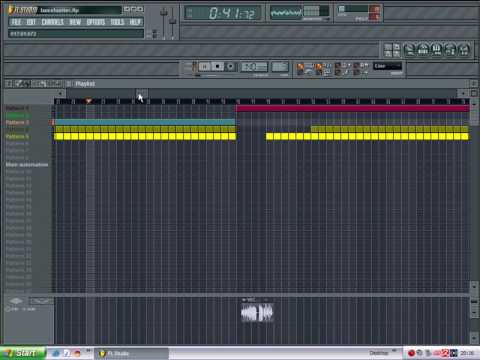
Task: Switch to FL Studio taskbar button
Action: (x=132, y=353)
